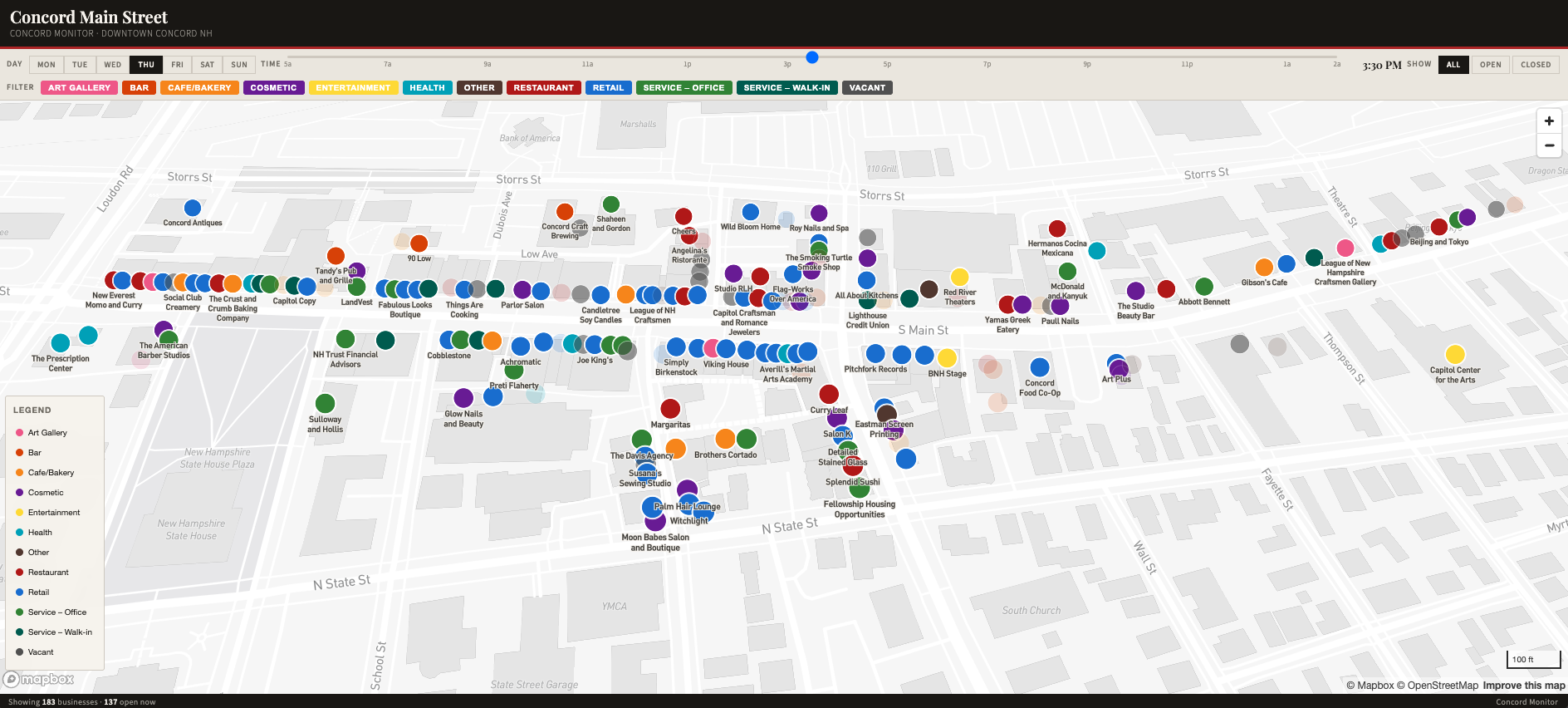
Task: Toggle the Service – Walk-In filter
Action: [x=786, y=87]
